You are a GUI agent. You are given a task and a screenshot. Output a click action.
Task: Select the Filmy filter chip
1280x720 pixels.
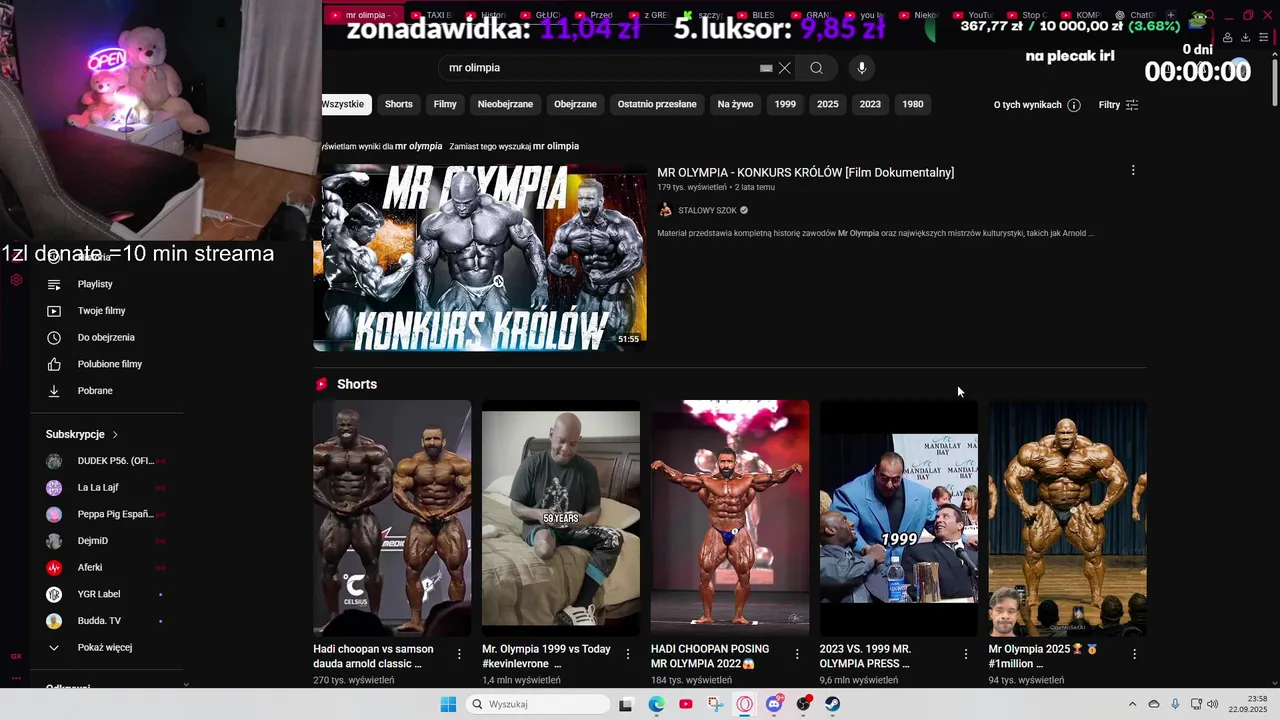[x=445, y=104]
